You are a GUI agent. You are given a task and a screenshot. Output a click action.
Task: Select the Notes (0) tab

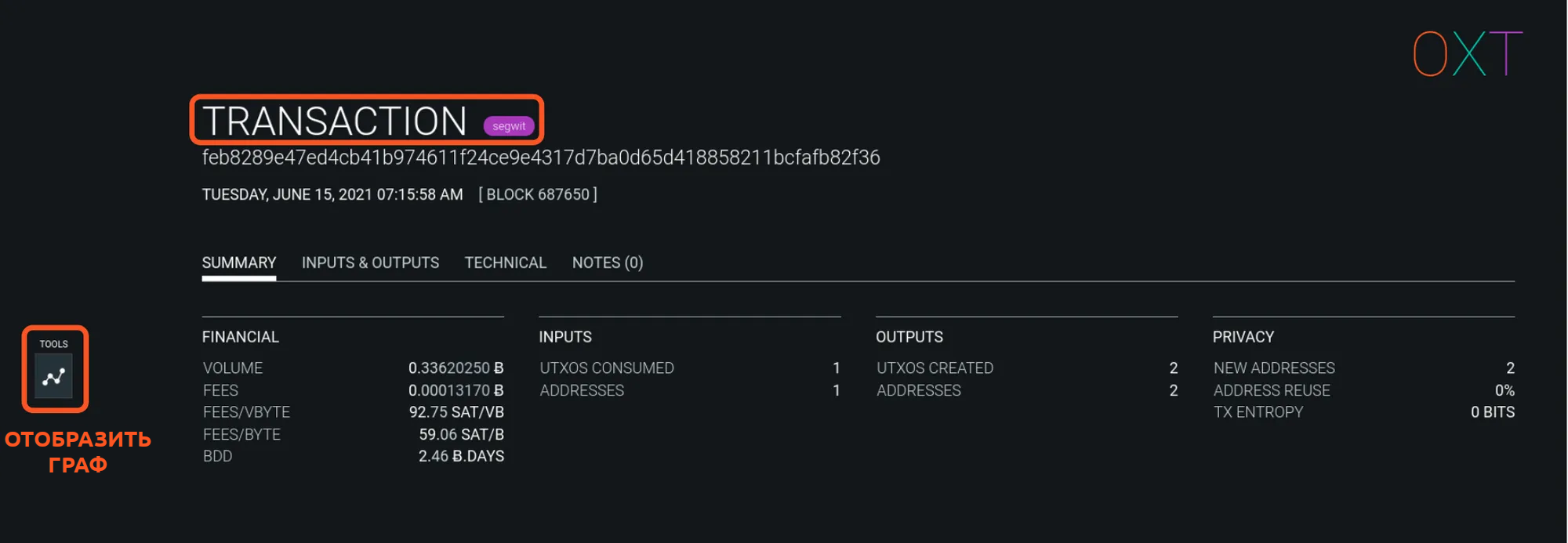[607, 262]
